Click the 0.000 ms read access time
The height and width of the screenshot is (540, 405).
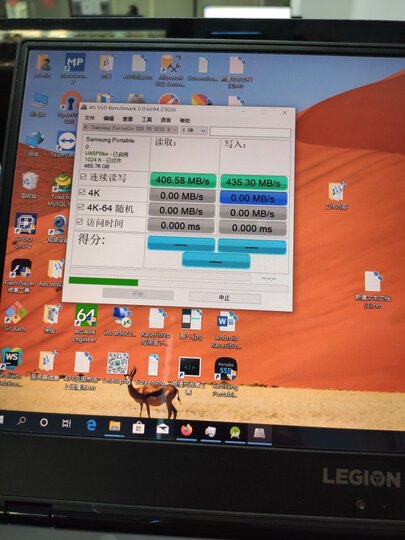coord(181,226)
